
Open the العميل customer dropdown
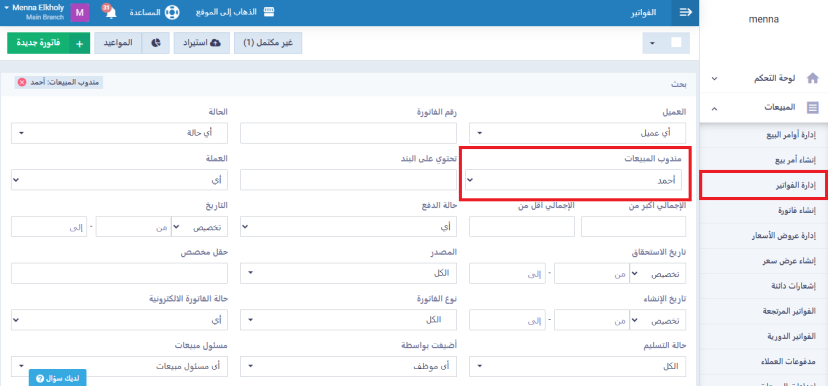pyautogui.click(x=578, y=133)
